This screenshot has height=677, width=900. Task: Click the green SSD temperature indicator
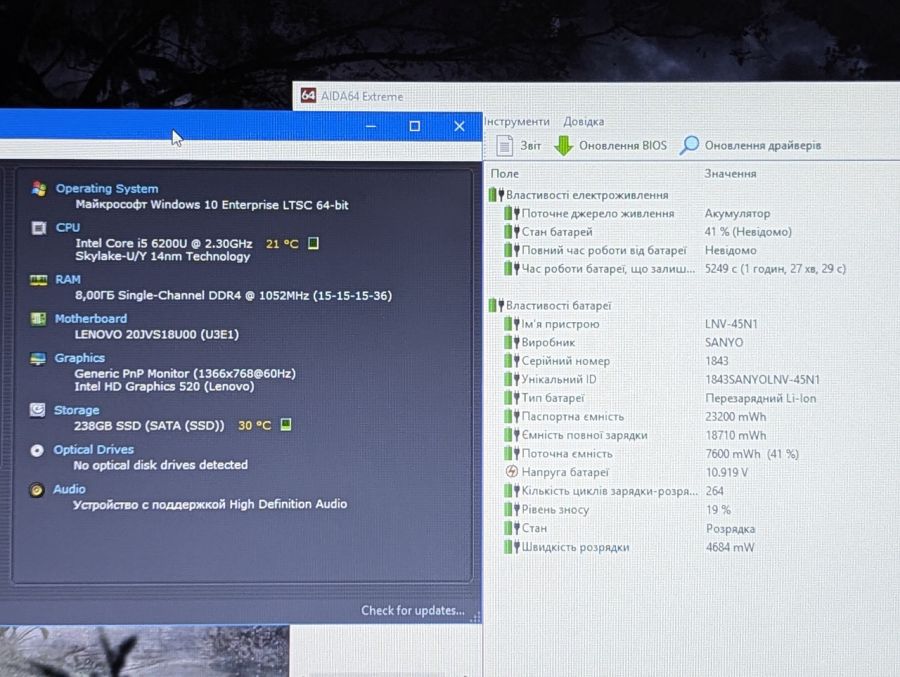point(285,425)
